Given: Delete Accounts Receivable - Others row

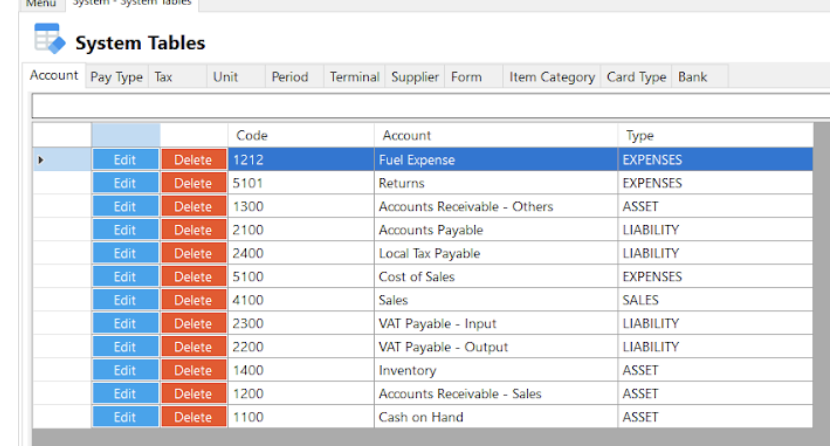Looking at the screenshot, I should (x=194, y=206).
